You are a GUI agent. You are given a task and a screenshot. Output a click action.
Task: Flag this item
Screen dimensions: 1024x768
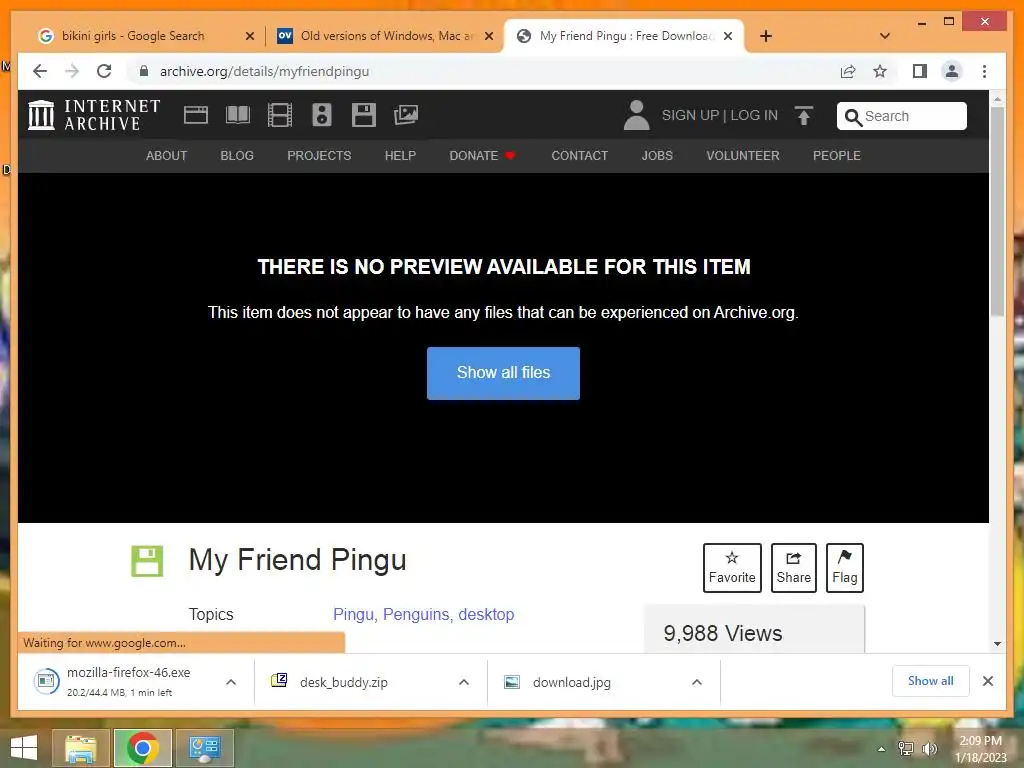click(844, 568)
